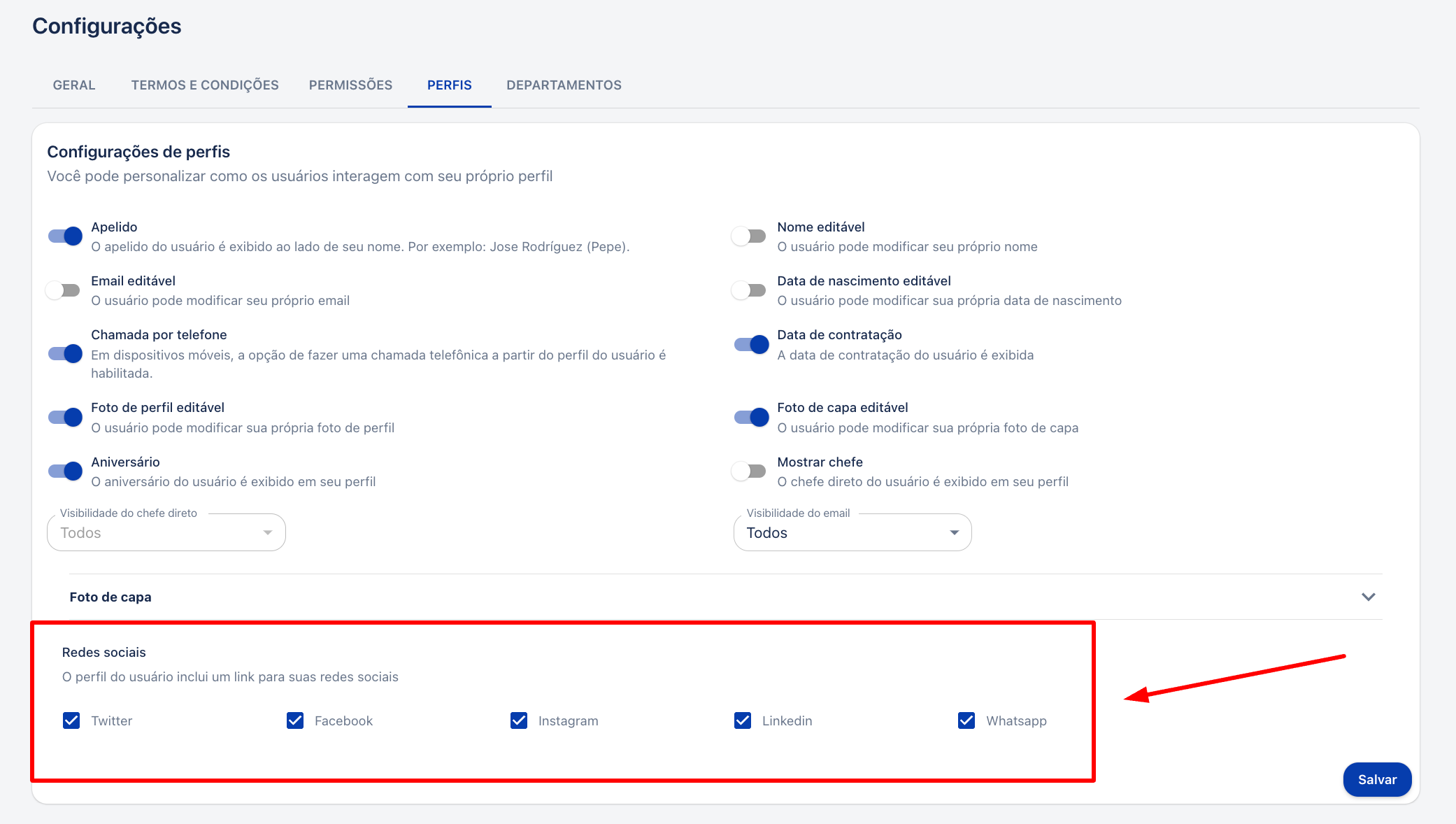Disable the Data de contratação switch
The width and height of the screenshot is (1456, 824).
point(752,344)
